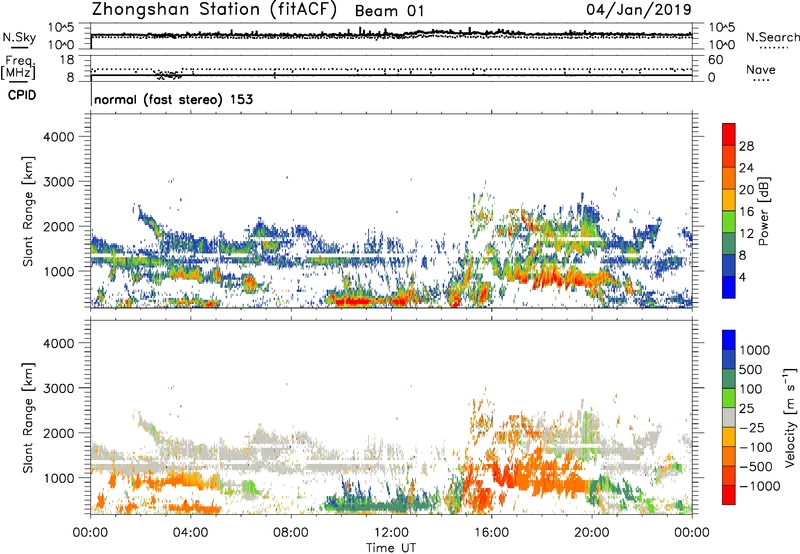Select the 'N.Sky' legend label
This screenshot has width=800, height=554.
coord(19,37)
